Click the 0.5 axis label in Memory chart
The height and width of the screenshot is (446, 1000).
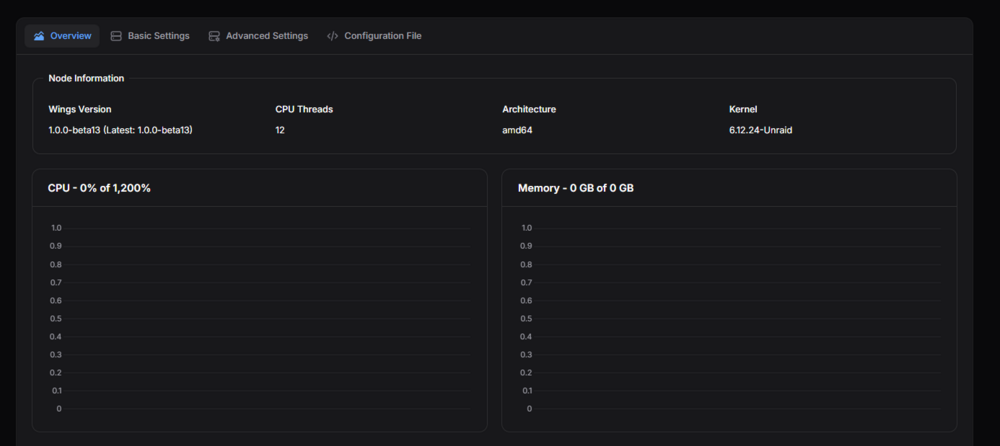526,318
